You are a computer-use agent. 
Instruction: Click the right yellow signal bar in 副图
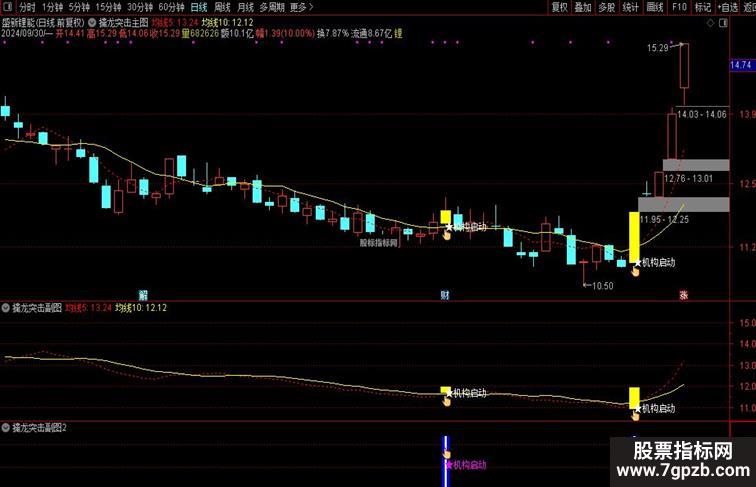[x=634, y=398]
